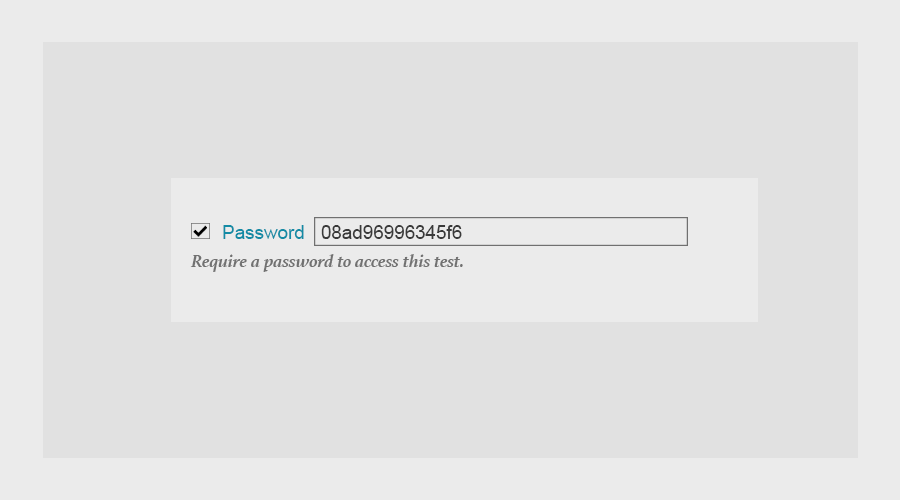The image size is (900, 500).
Task: Click the password value 08ad96996345f6
Action: click(391, 232)
